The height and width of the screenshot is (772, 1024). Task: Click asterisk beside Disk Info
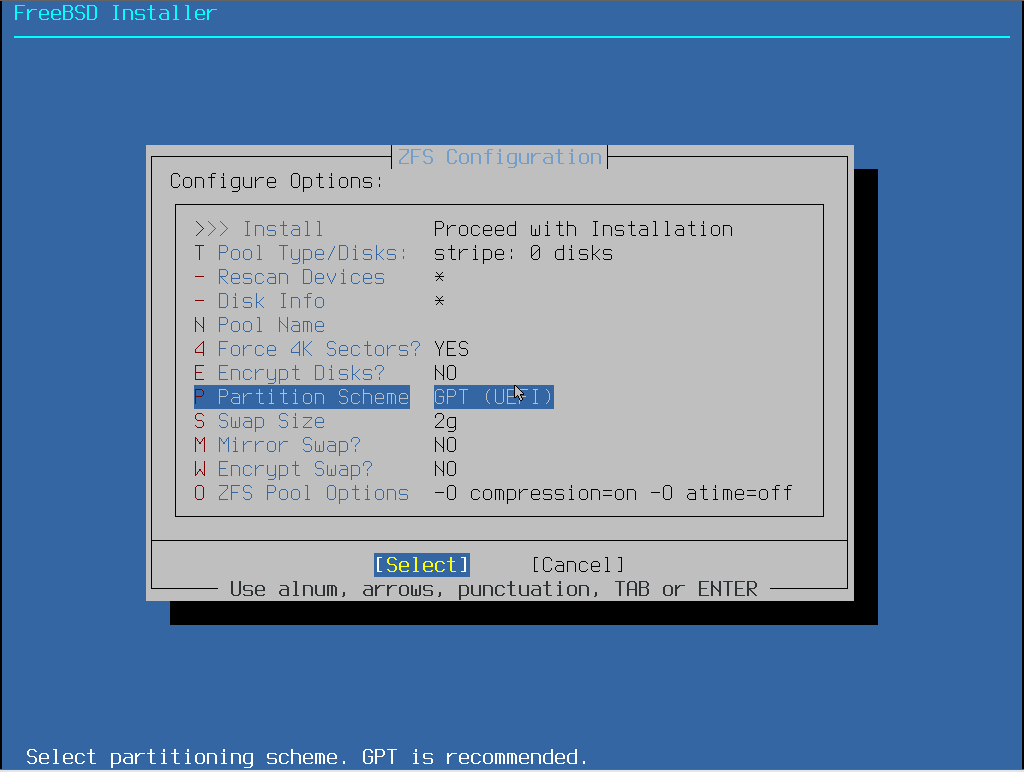(440, 301)
